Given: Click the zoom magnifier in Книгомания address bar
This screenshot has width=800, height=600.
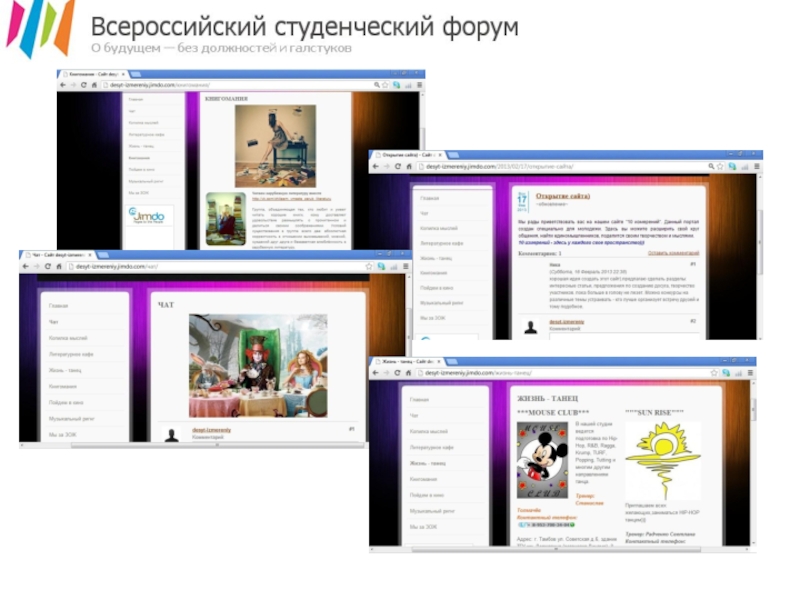Looking at the screenshot, I should tap(377, 85).
